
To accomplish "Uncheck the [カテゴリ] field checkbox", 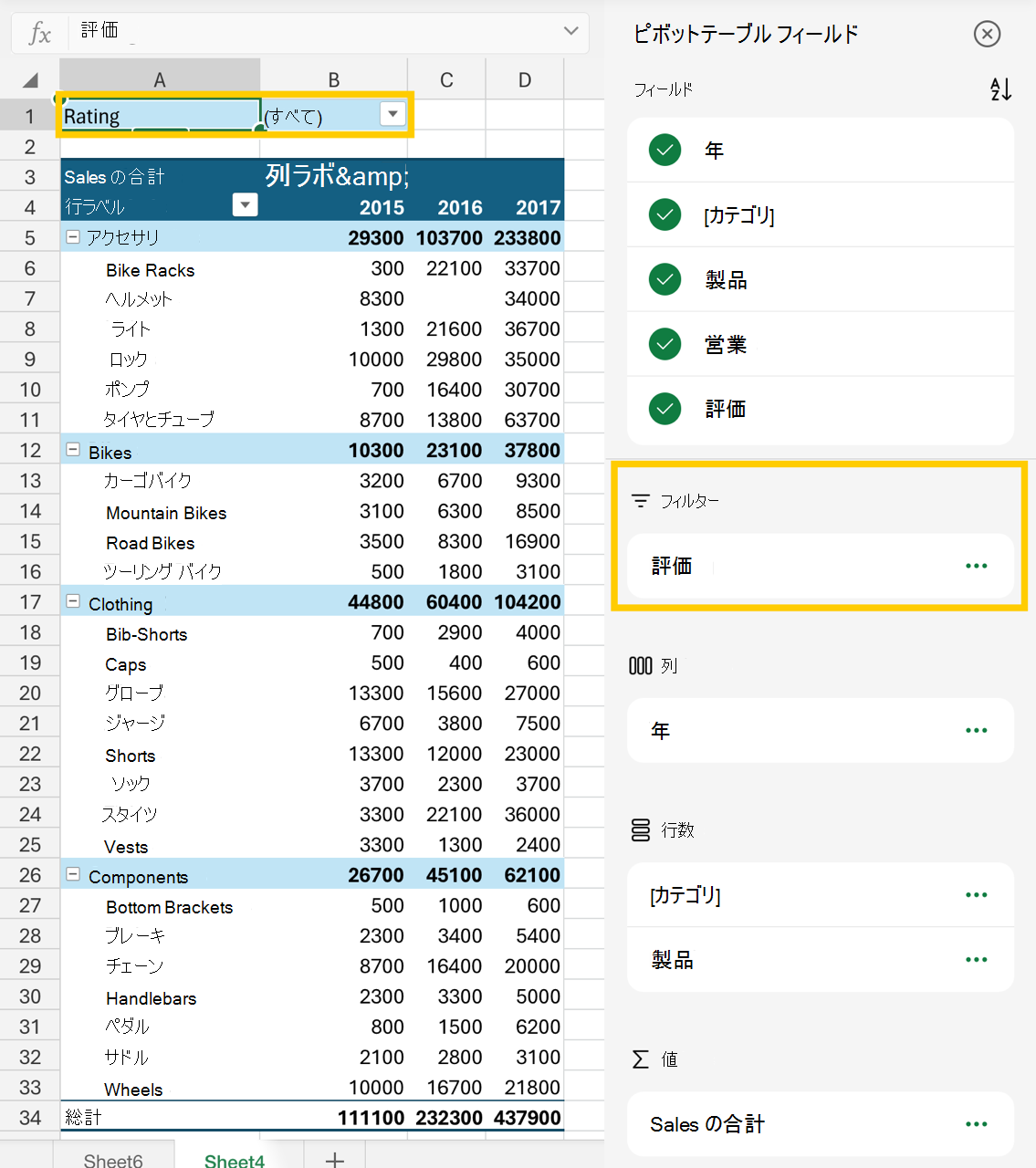I will tap(665, 214).
